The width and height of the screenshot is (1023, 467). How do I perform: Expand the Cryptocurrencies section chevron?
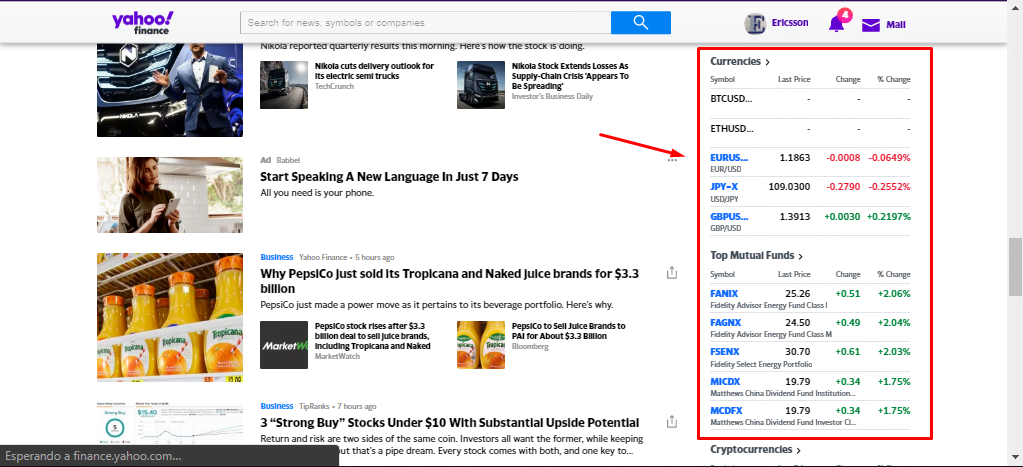pyautogui.click(x=799, y=450)
